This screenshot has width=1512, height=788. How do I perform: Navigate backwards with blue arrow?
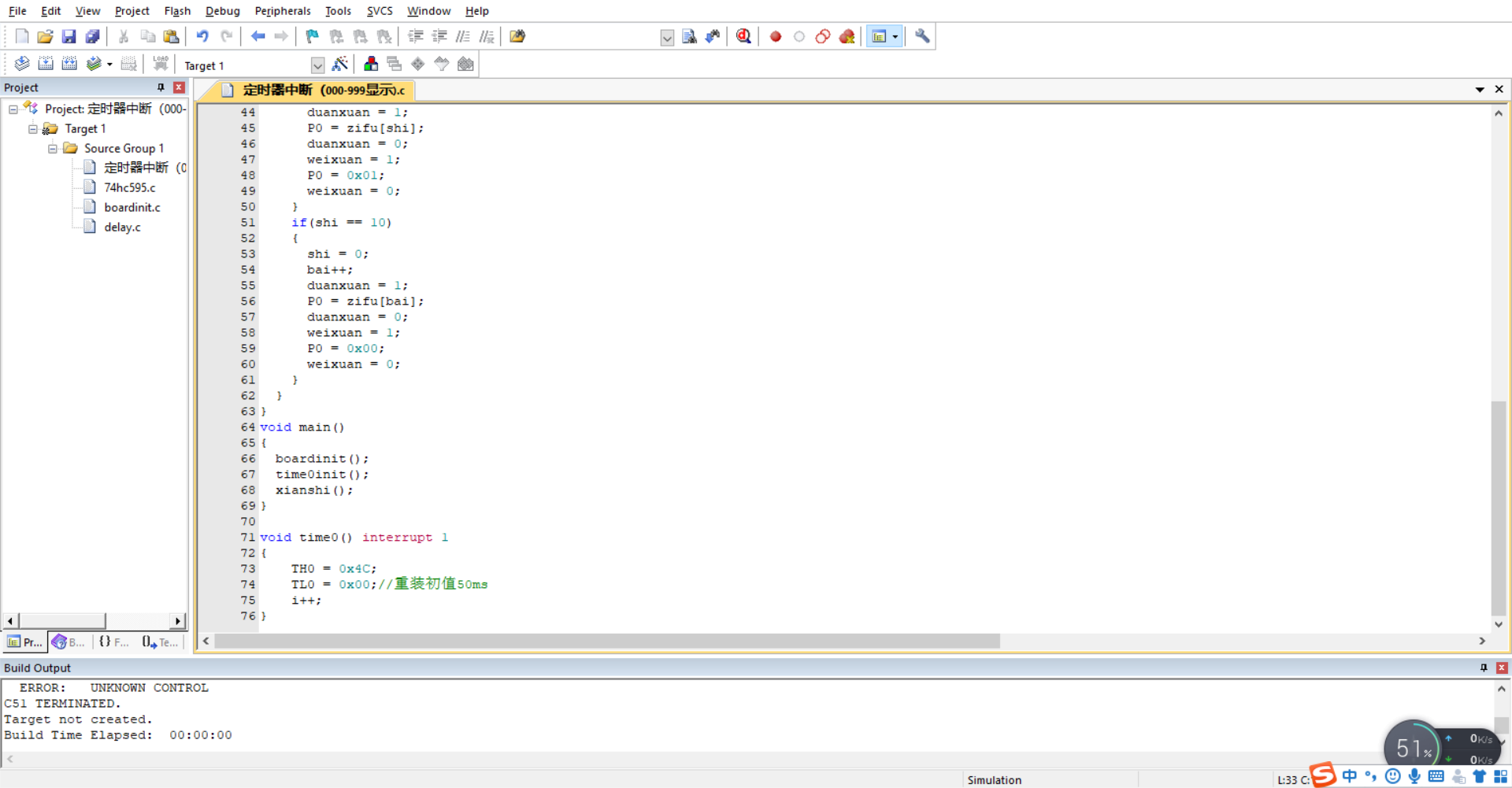click(x=258, y=36)
